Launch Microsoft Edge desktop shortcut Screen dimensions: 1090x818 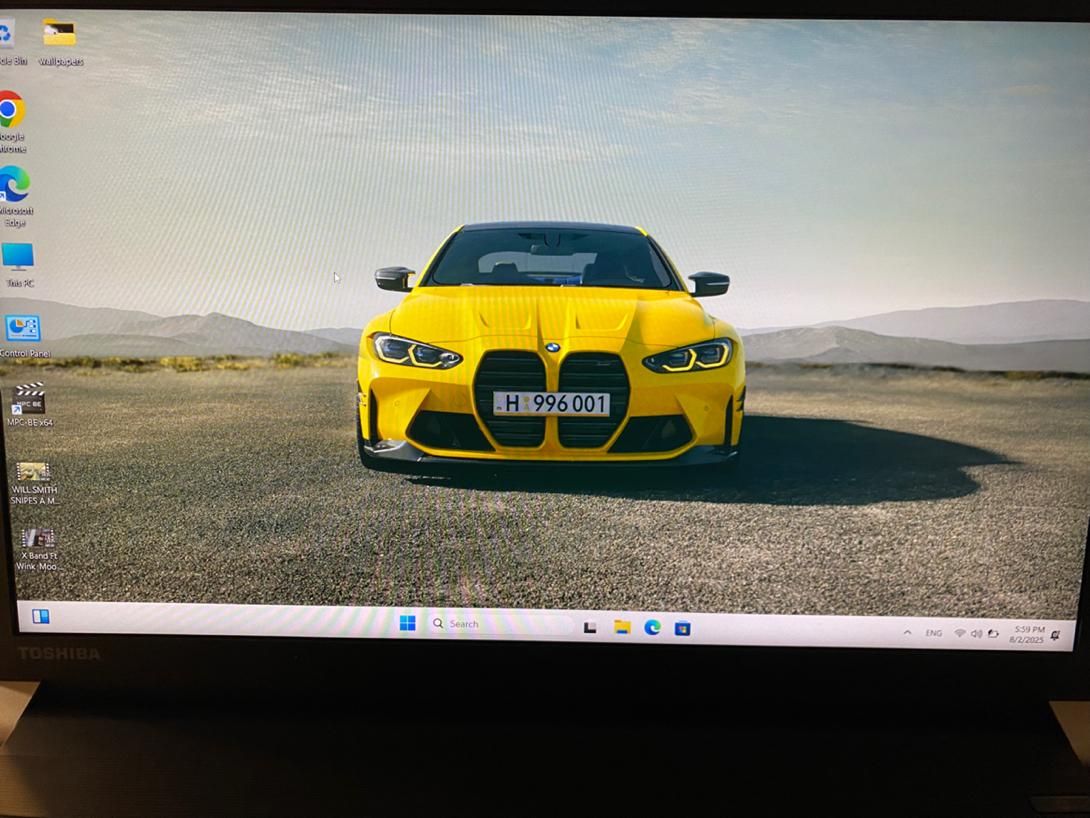pyautogui.click(x=15, y=195)
